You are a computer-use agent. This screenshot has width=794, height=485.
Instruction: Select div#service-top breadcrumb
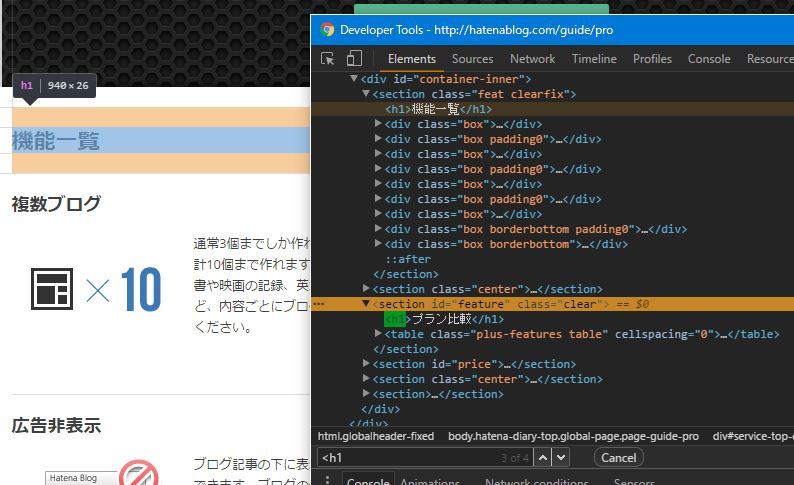pyautogui.click(x=753, y=436)
